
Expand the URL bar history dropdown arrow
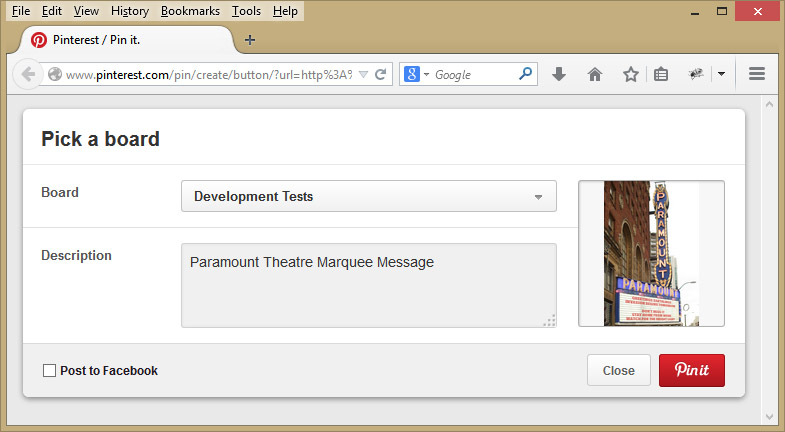pyautogui.click(x=363, y=74)
